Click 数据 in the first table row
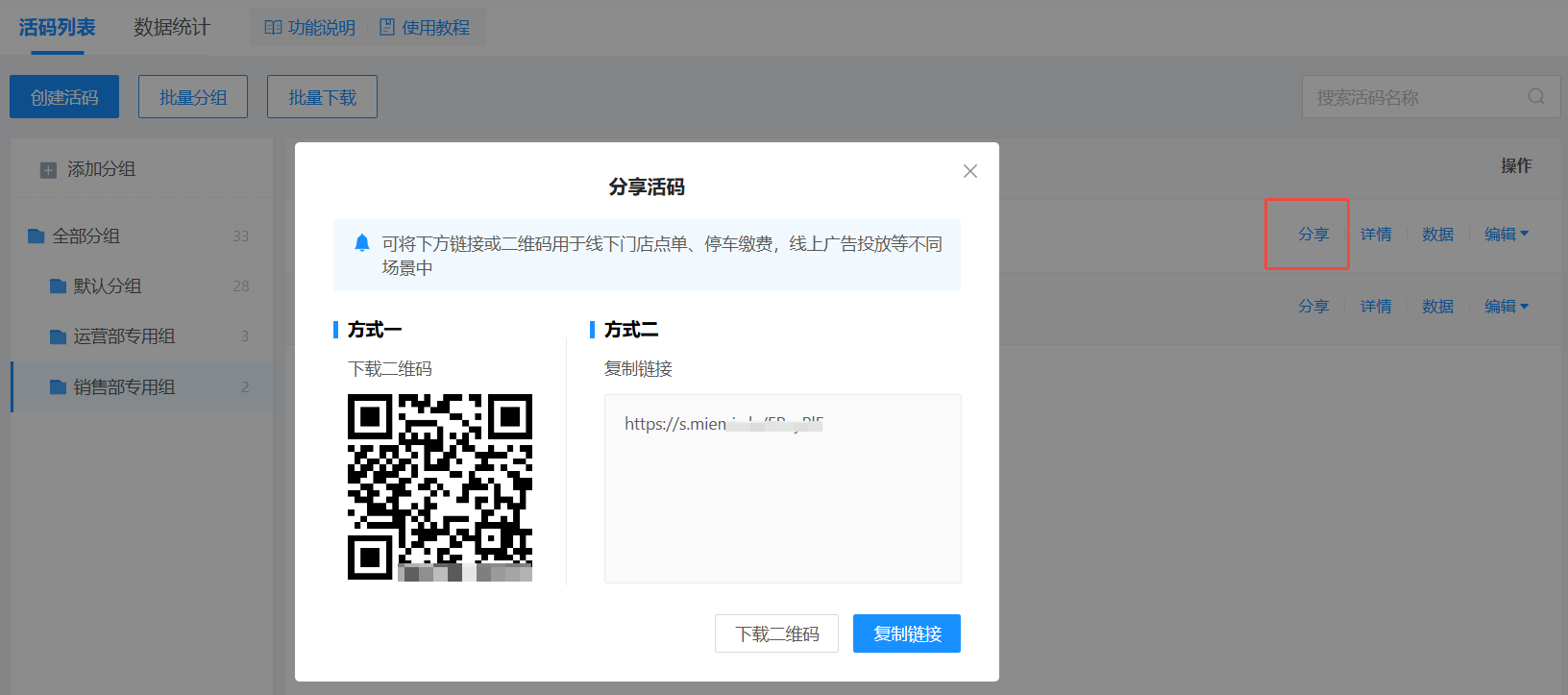Image resolution: width=1568 pixels, height=695 pixels. (1438, 234)
